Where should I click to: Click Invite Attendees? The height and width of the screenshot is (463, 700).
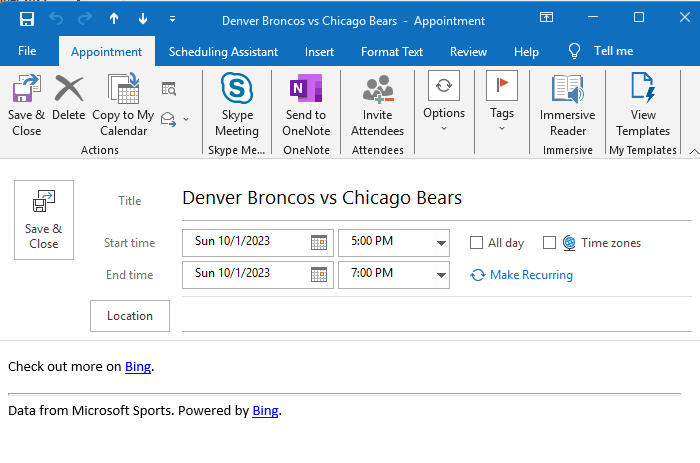coord(377,106)
